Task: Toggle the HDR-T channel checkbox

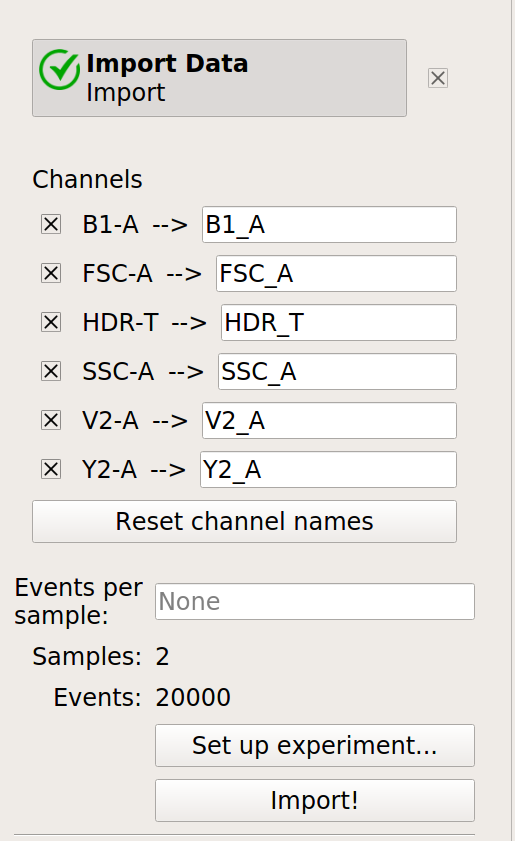Action: coord(51,322)
